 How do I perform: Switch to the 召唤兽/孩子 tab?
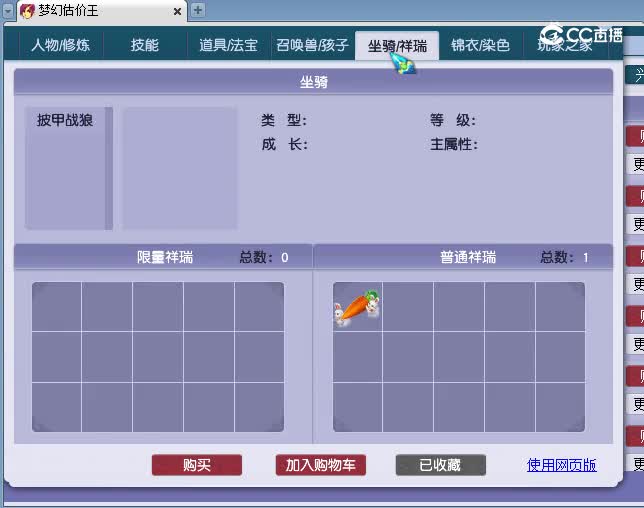pos(313,45)
